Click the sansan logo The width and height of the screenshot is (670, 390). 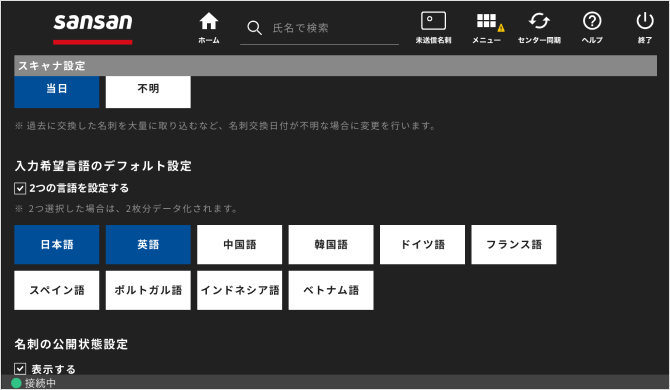(x=93, y=22)
